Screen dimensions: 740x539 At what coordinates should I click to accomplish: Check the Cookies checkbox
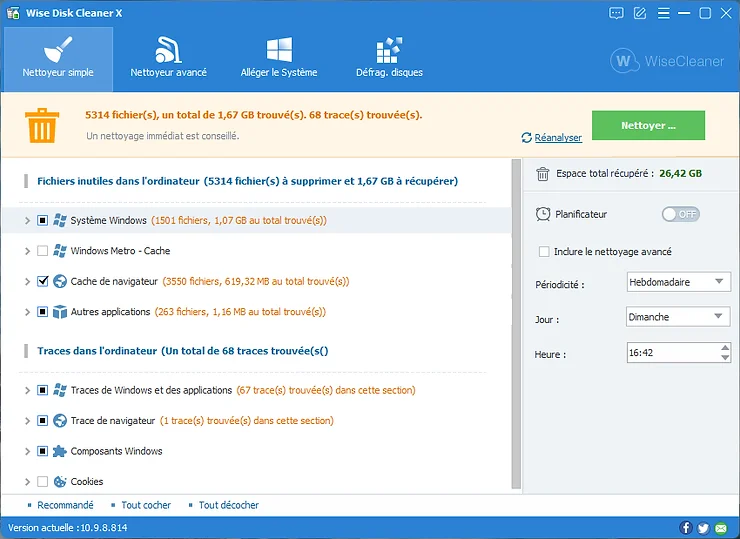(x=42, y=481)
